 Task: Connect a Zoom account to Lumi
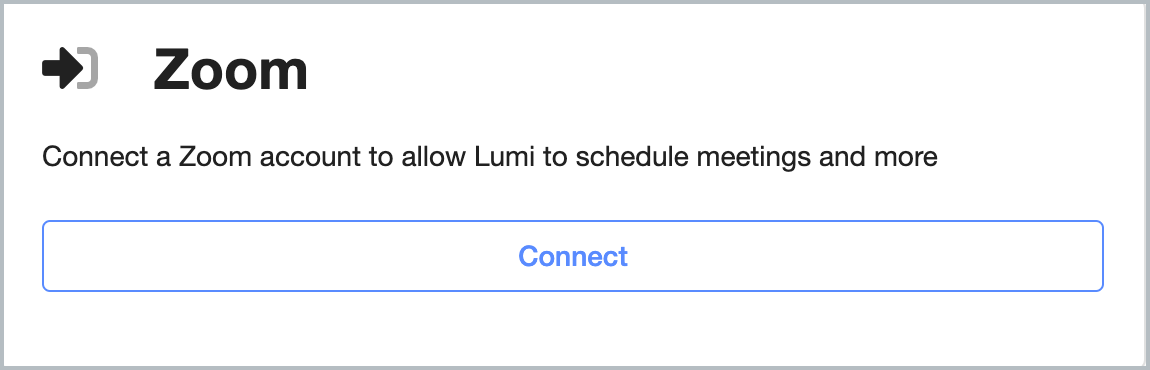pos(573,256)
